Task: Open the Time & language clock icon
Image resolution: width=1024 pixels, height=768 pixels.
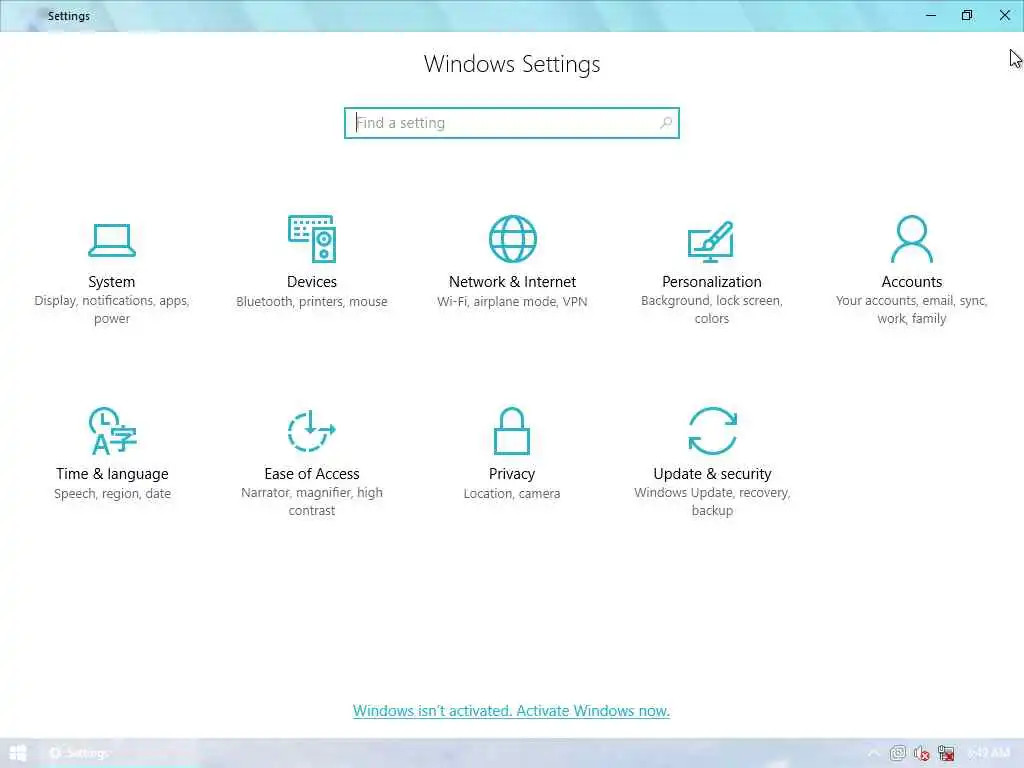Action: point(112,431)
